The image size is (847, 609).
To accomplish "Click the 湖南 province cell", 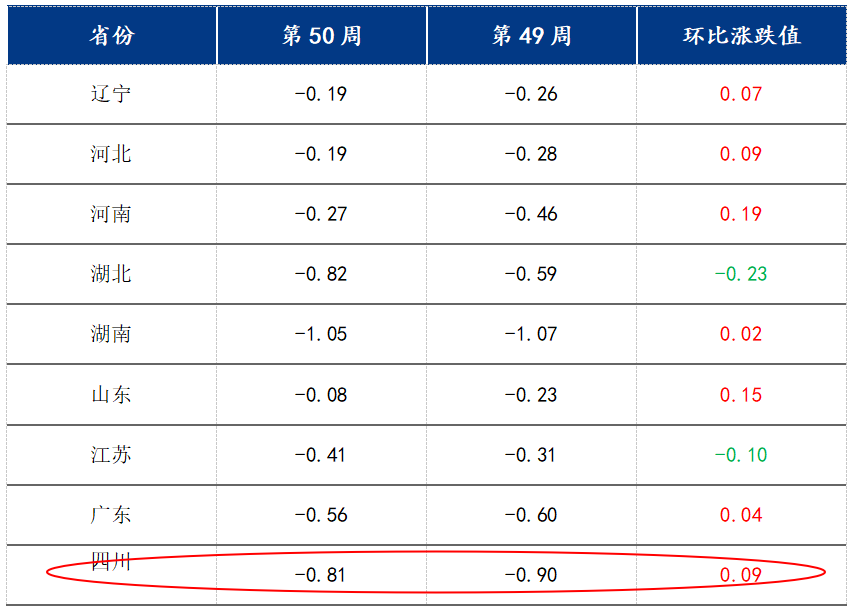I will pos(111,334).
